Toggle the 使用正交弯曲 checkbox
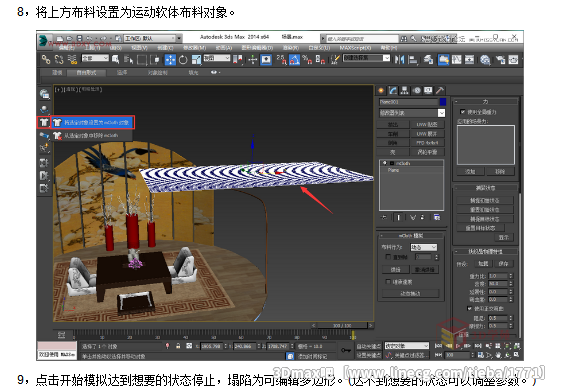This screenshot has width=585, height=392. tap(469, 308)
